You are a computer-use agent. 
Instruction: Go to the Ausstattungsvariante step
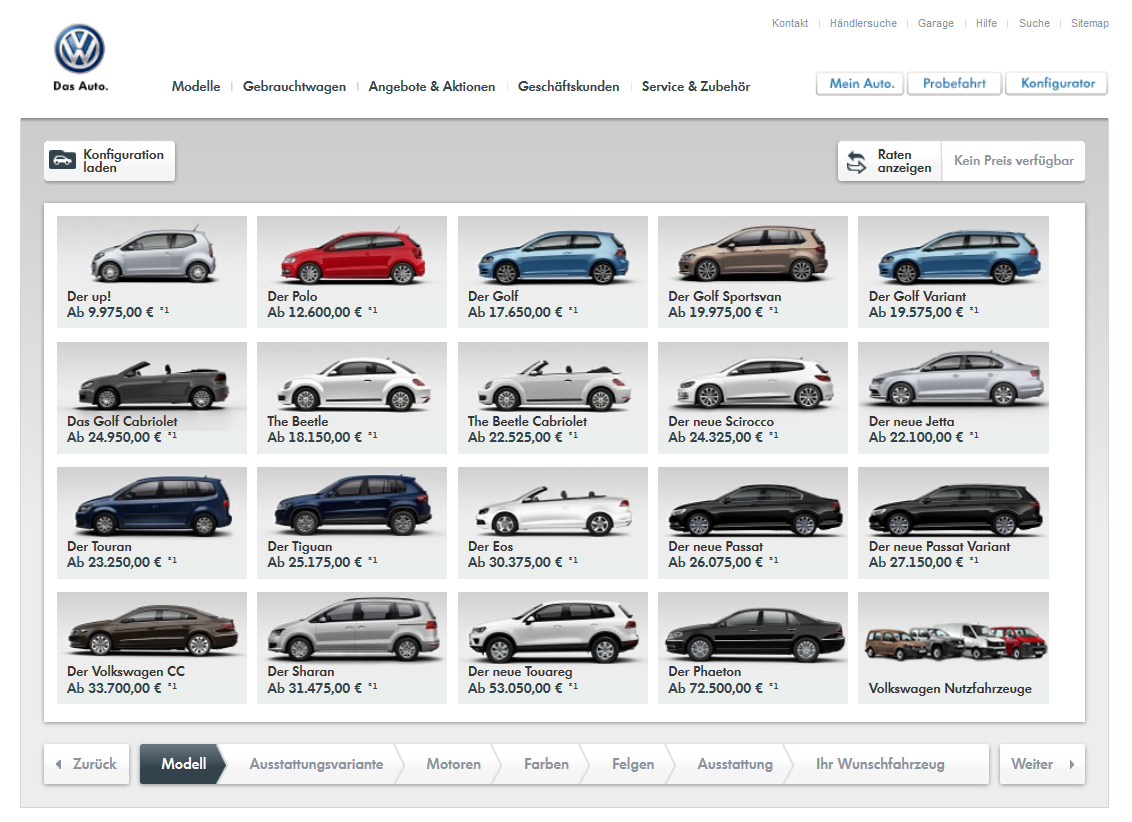(316, 764)
